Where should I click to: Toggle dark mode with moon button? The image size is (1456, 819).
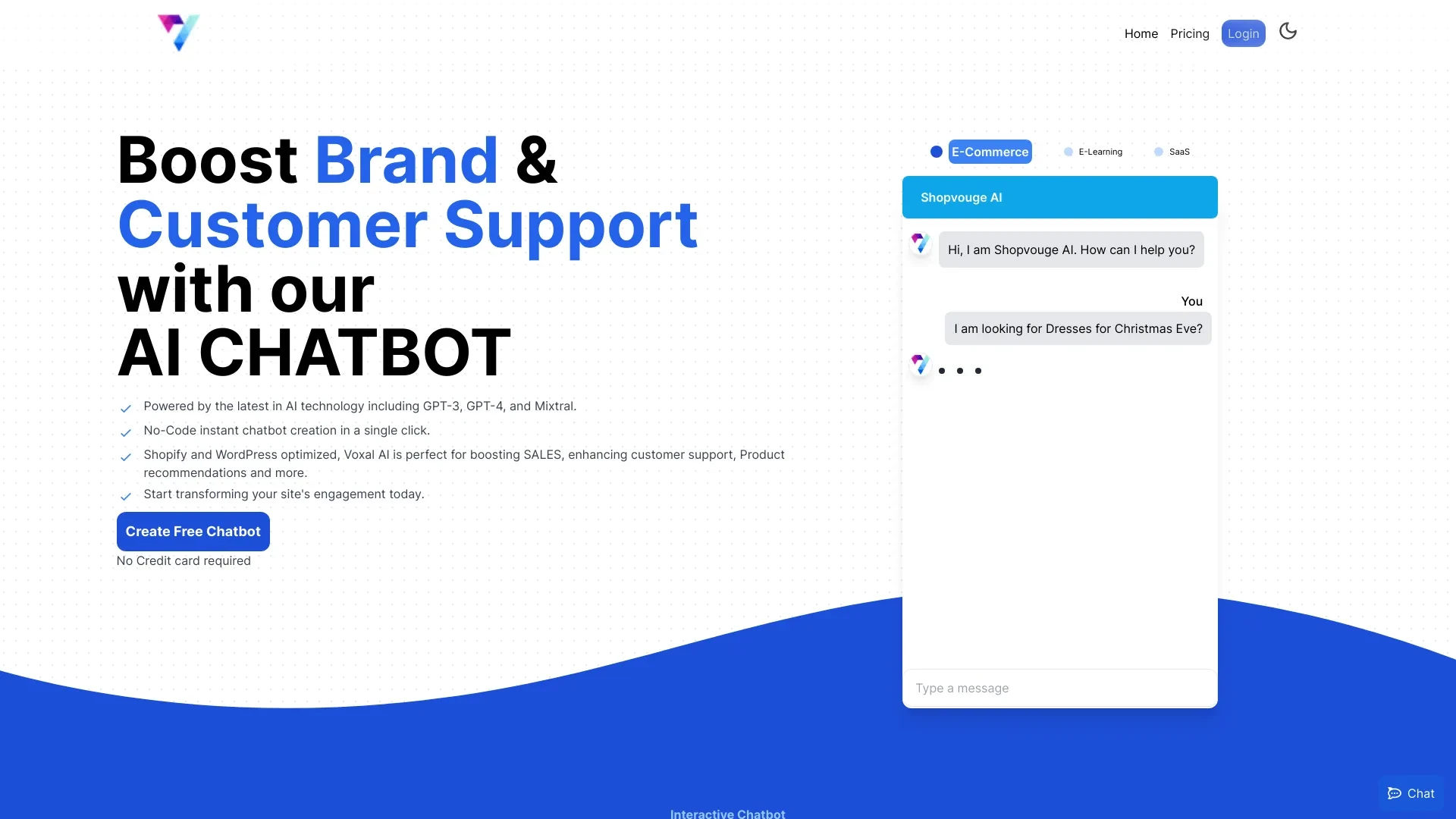(1288, 31)
